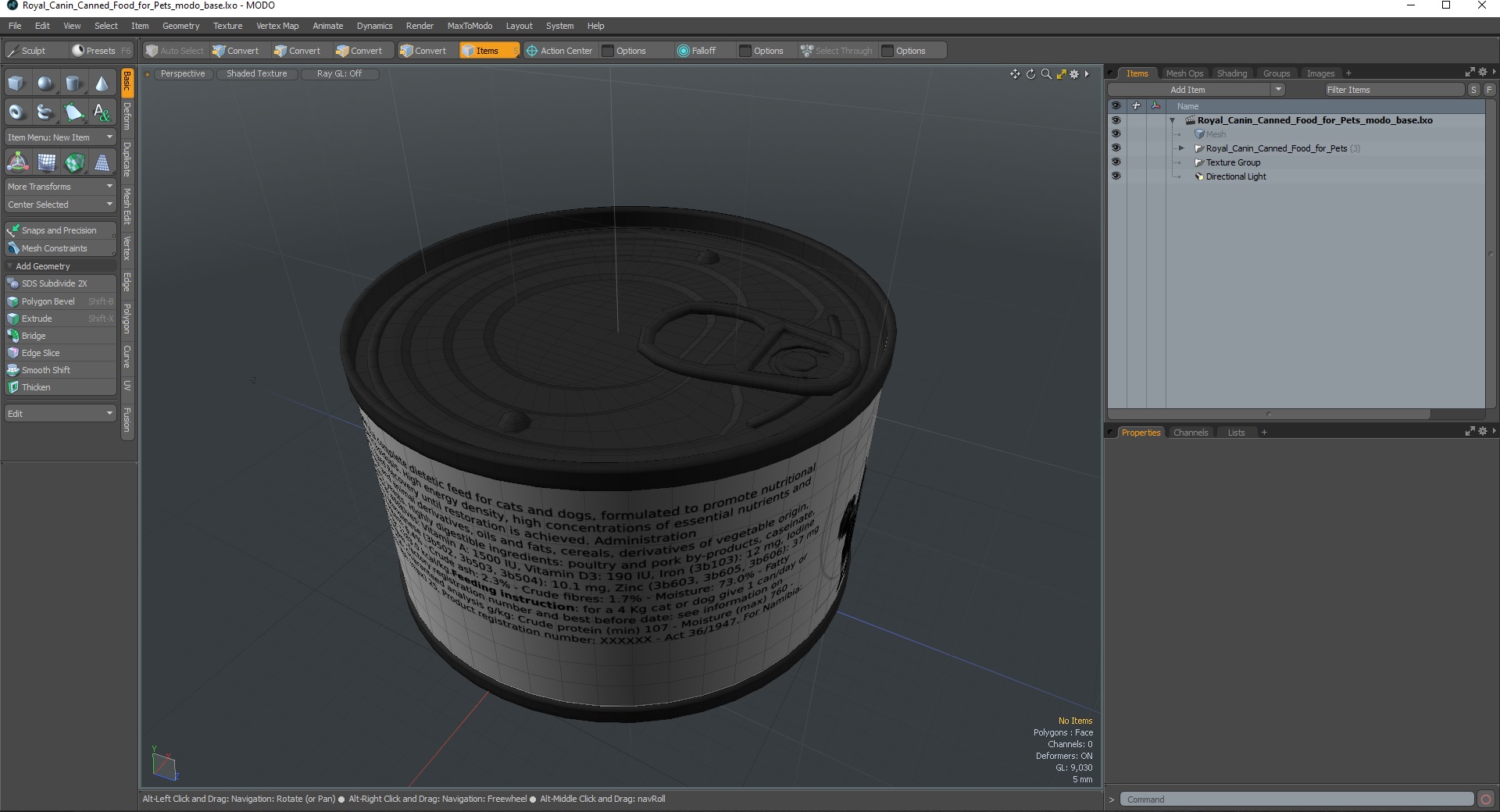Viewport: 1500px width, 812px height.
Task: Select the pen drawing tool
Action: click(x=73, y=112)
